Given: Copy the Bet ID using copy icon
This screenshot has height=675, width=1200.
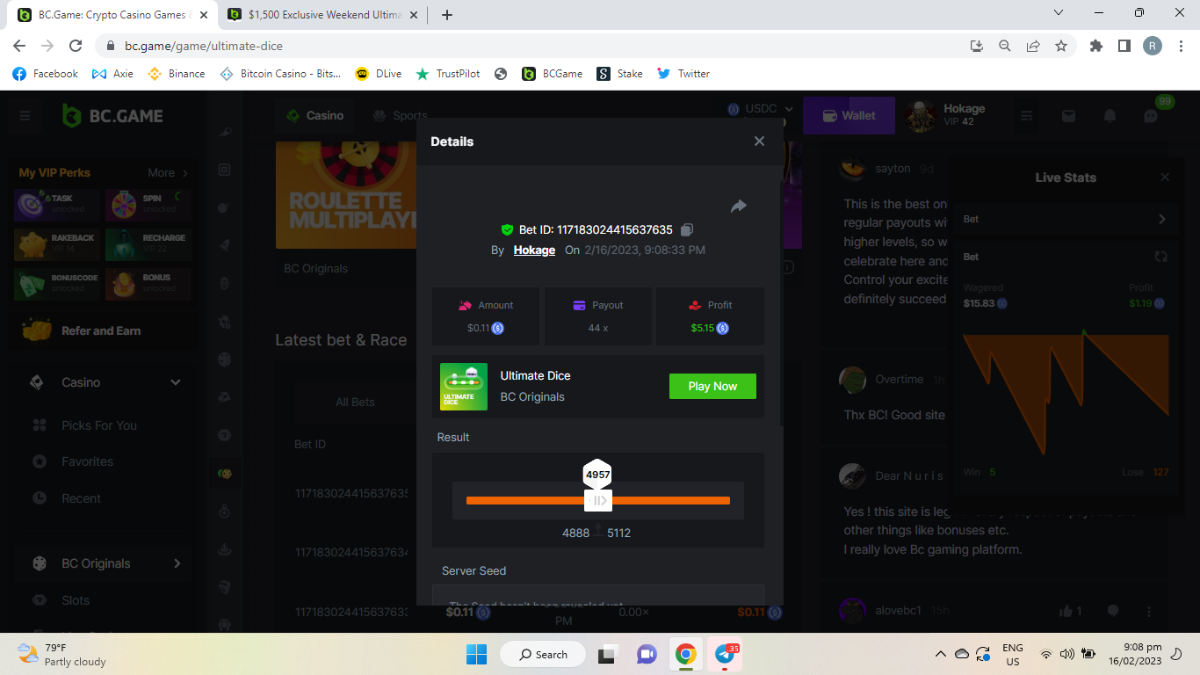Looking at the screenshot, I should coord(687,230).
